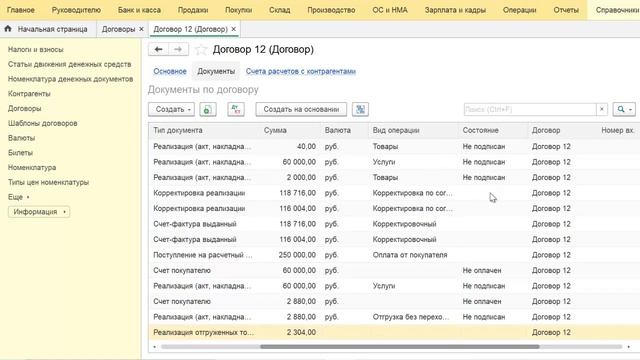This screenshot has height=360, width=640.
Task: Click the structure icon next to Создать на основании
Action: pos(360,109)
